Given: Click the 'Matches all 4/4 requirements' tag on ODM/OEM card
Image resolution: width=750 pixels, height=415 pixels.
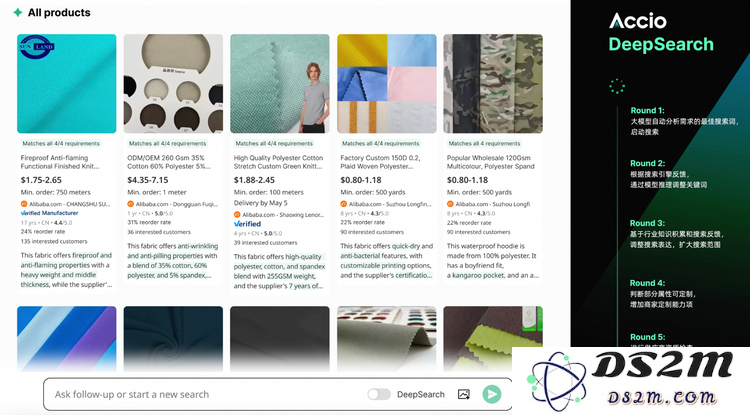Looking at the screenshot, I should click(x=167, y=143).
